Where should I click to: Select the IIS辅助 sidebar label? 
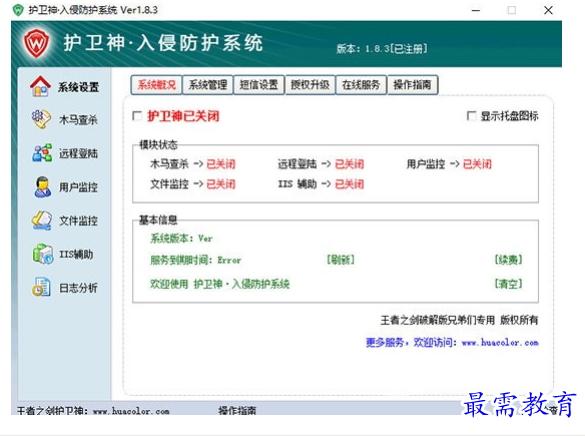click(76, 254)
